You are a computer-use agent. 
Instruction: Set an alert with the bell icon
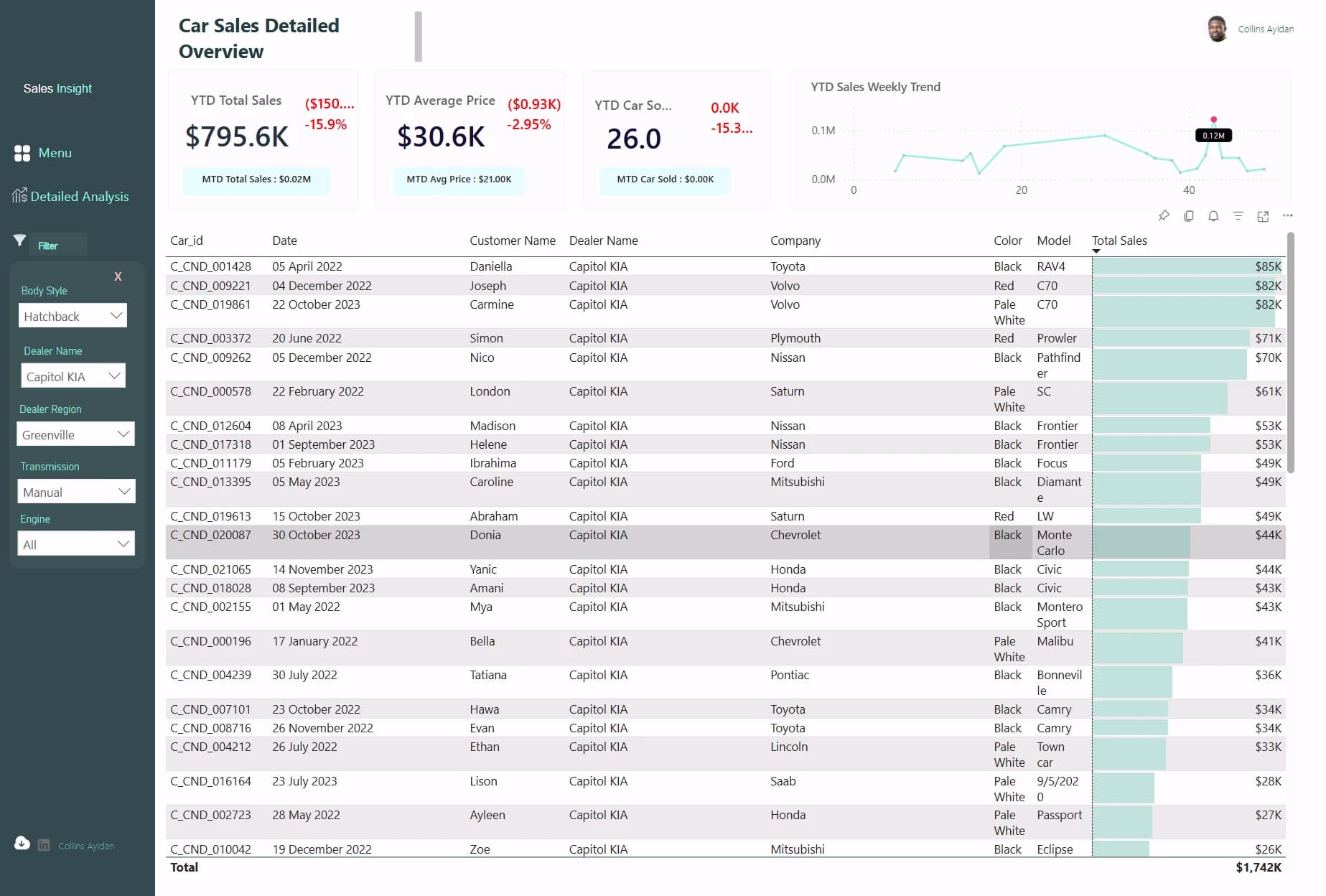click(x=1213, y=215)
